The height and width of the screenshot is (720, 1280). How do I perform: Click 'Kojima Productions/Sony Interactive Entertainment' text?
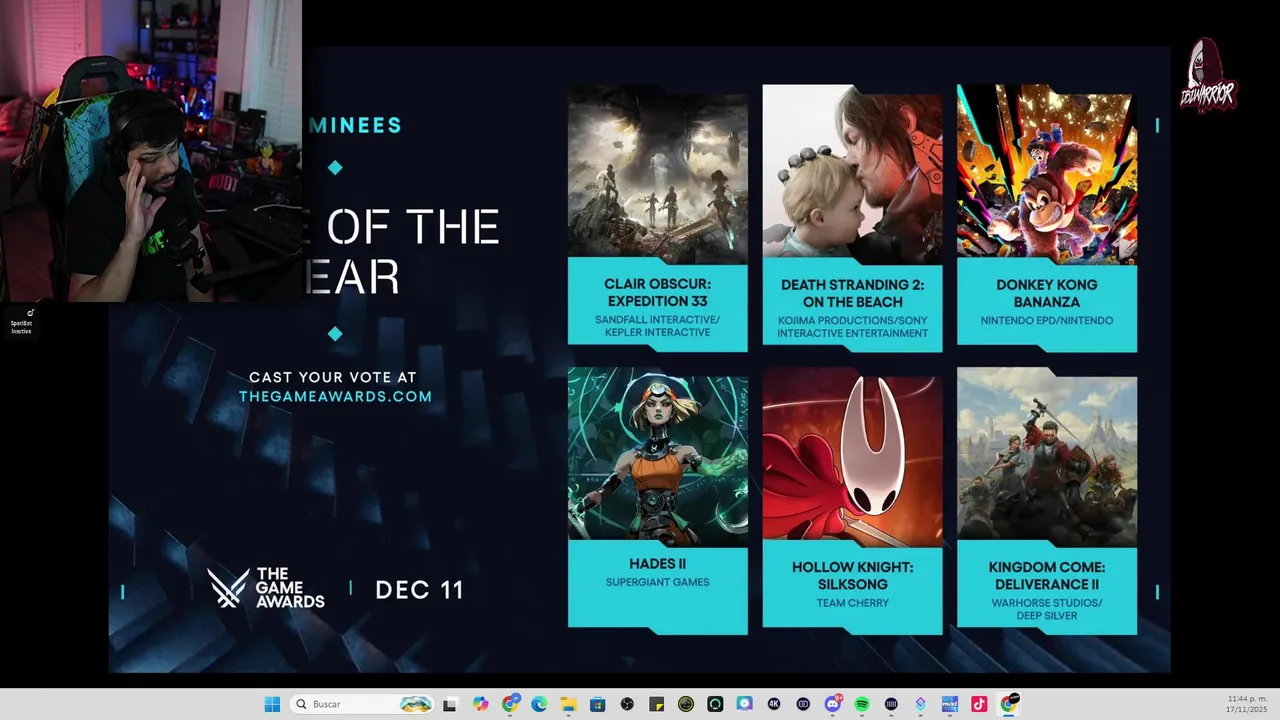[x=852, y=327]
